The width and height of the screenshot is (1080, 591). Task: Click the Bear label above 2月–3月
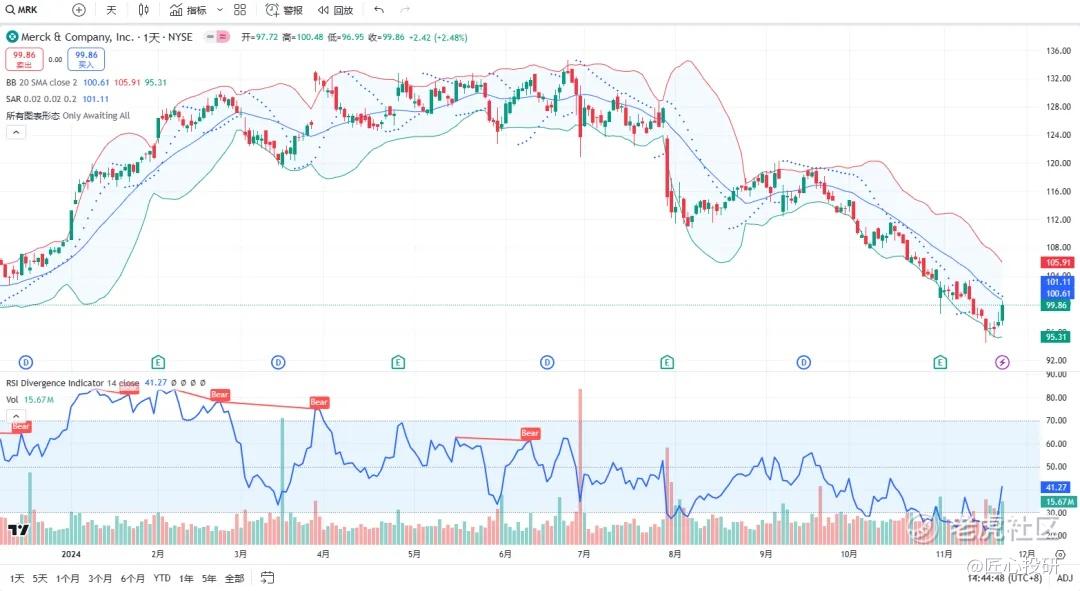(220, 395)
